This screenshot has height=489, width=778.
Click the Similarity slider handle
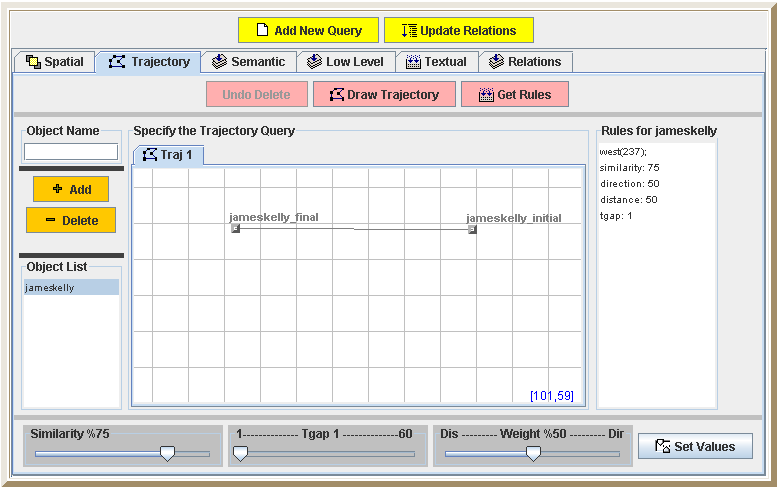tap(168, 453)
